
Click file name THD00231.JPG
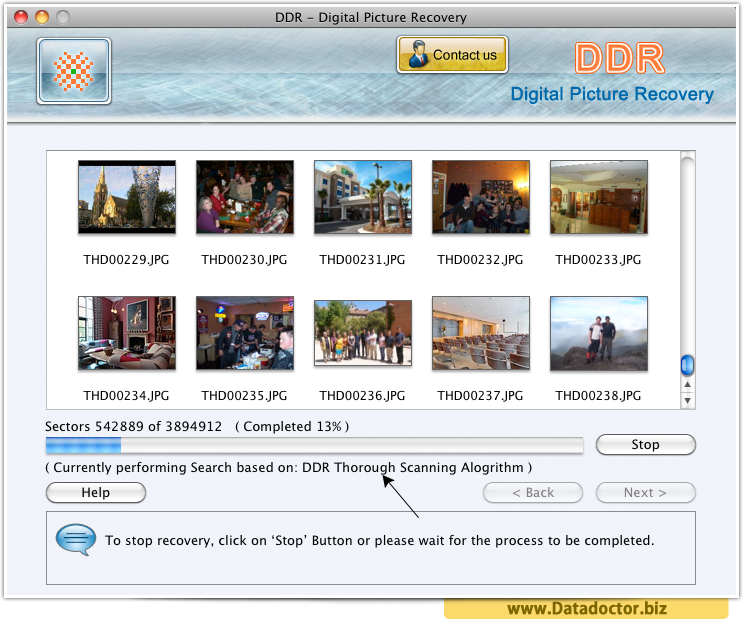pyautogui.click(x=362, y=260)
